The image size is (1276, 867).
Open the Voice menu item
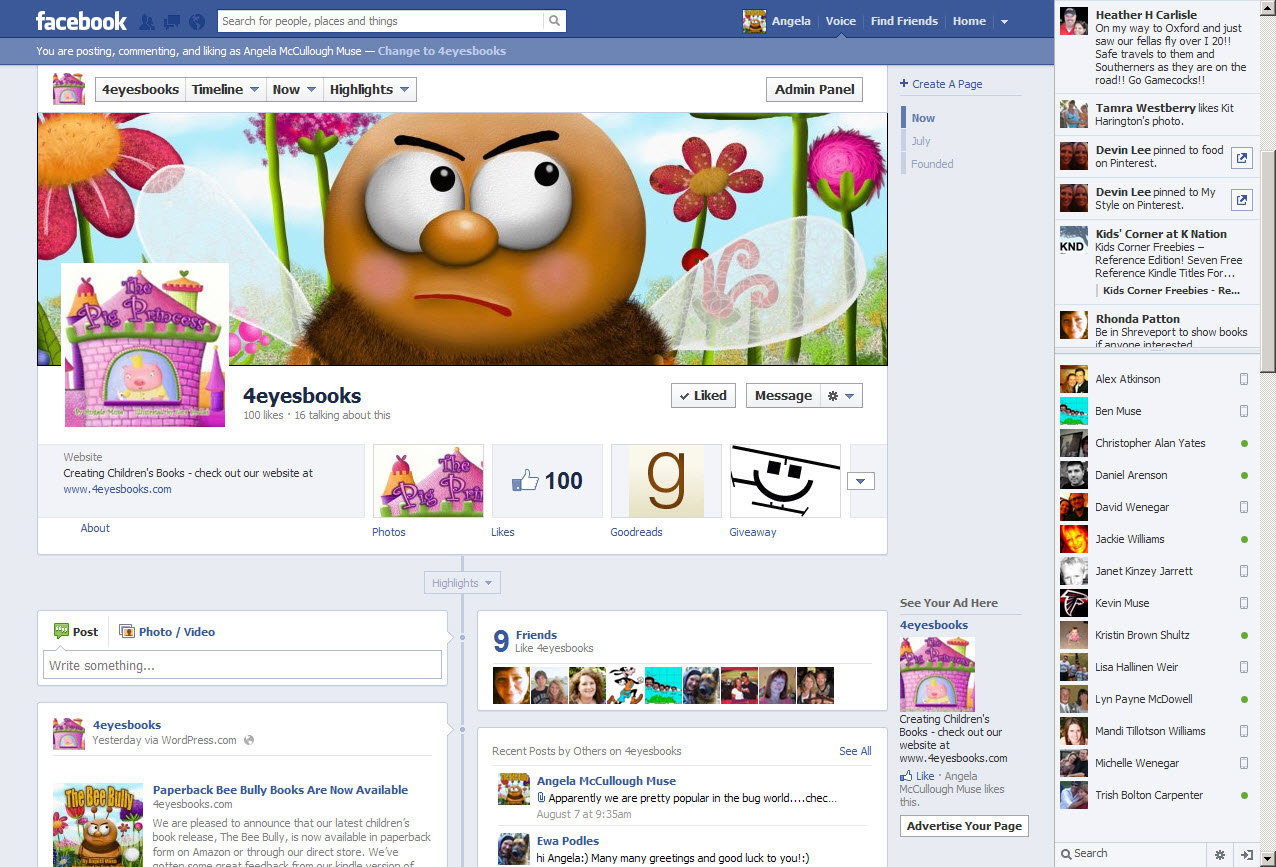840,21
